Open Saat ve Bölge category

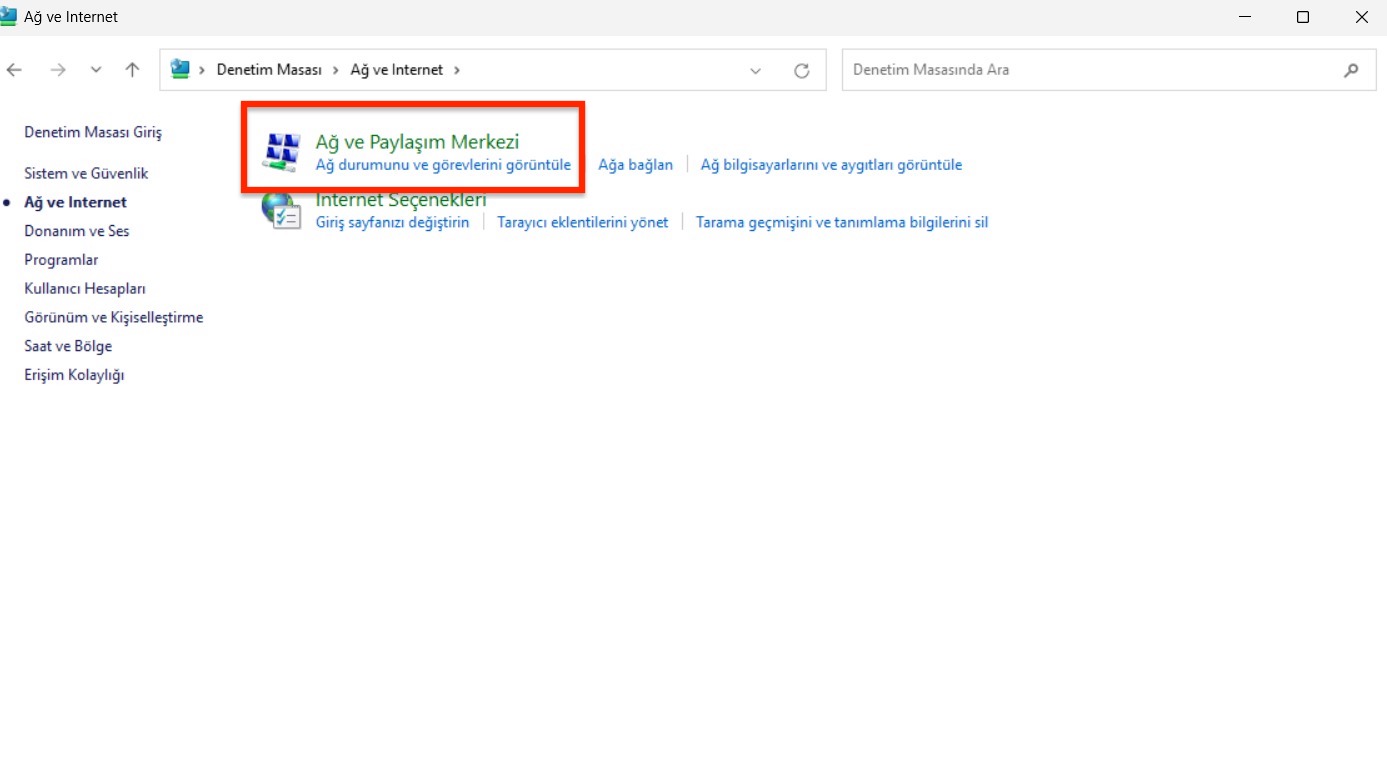(68, 346)
